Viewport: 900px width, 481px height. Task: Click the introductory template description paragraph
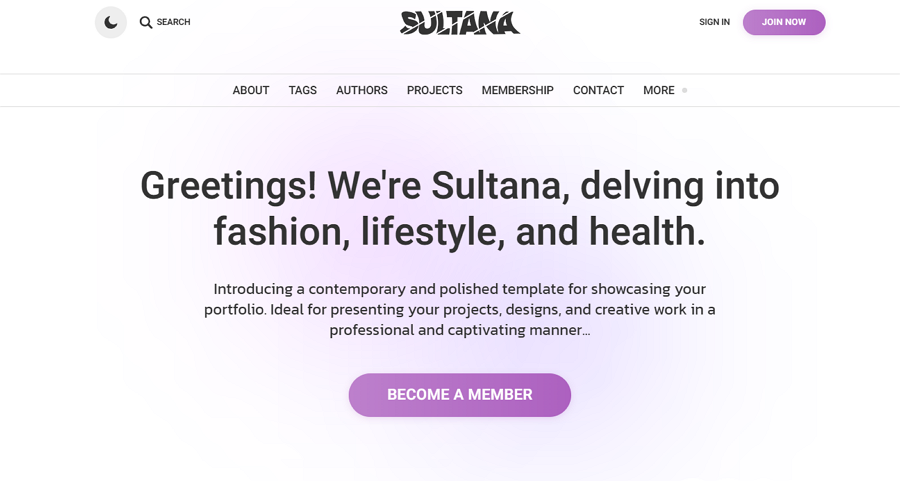[460, 309]
